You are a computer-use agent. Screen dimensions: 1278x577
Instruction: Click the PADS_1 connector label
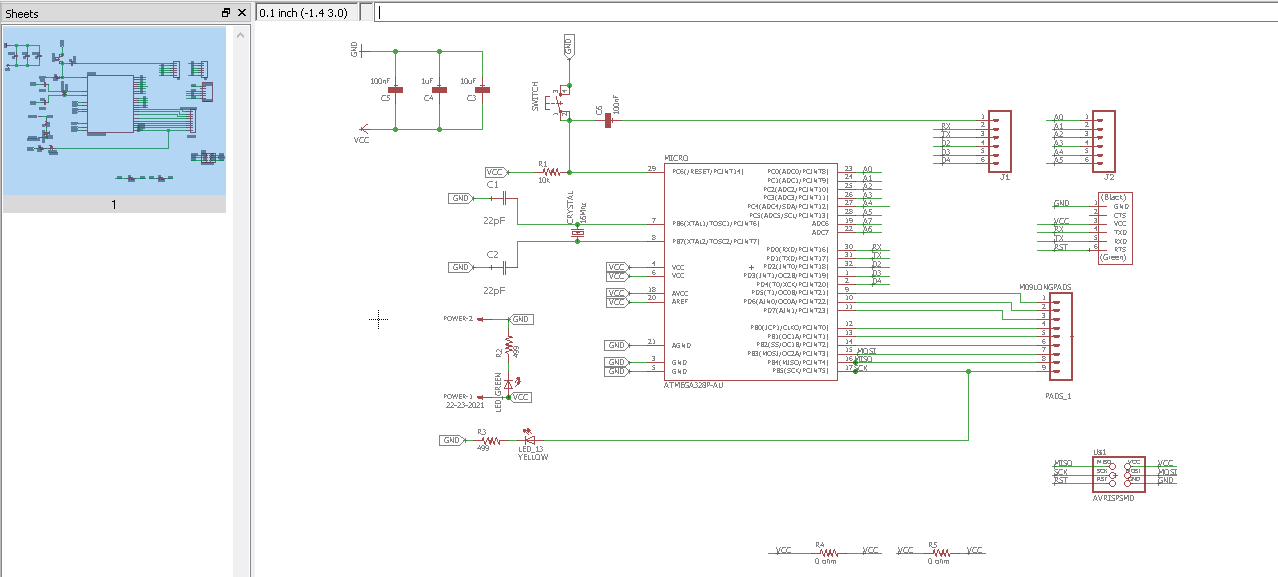(x=1057, y=396)
